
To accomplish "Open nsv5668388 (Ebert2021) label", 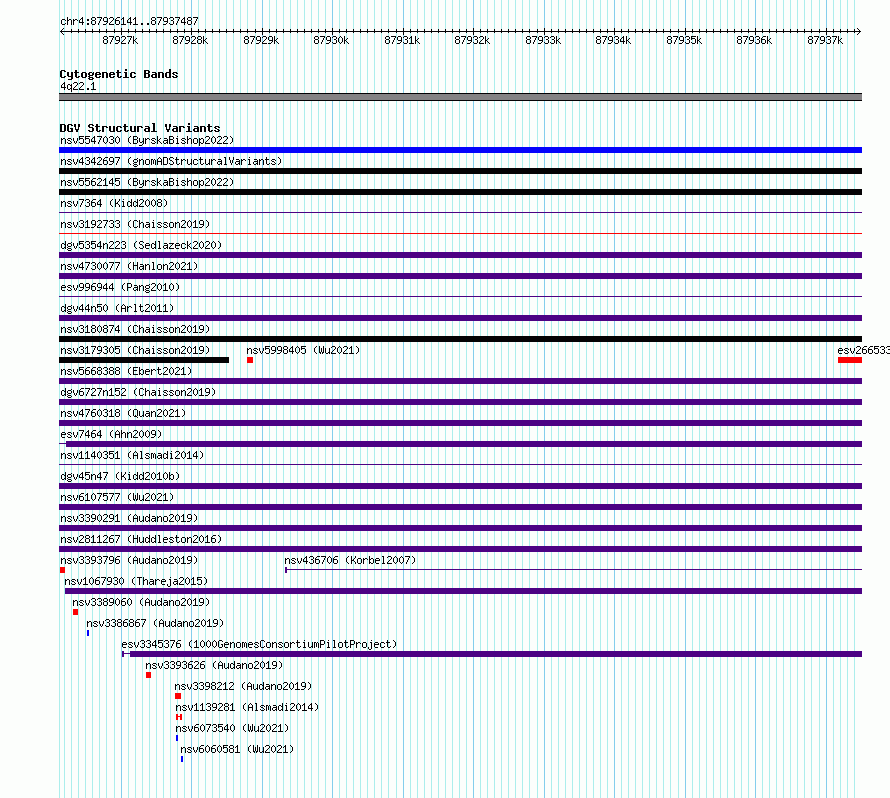I will [126, 371].
